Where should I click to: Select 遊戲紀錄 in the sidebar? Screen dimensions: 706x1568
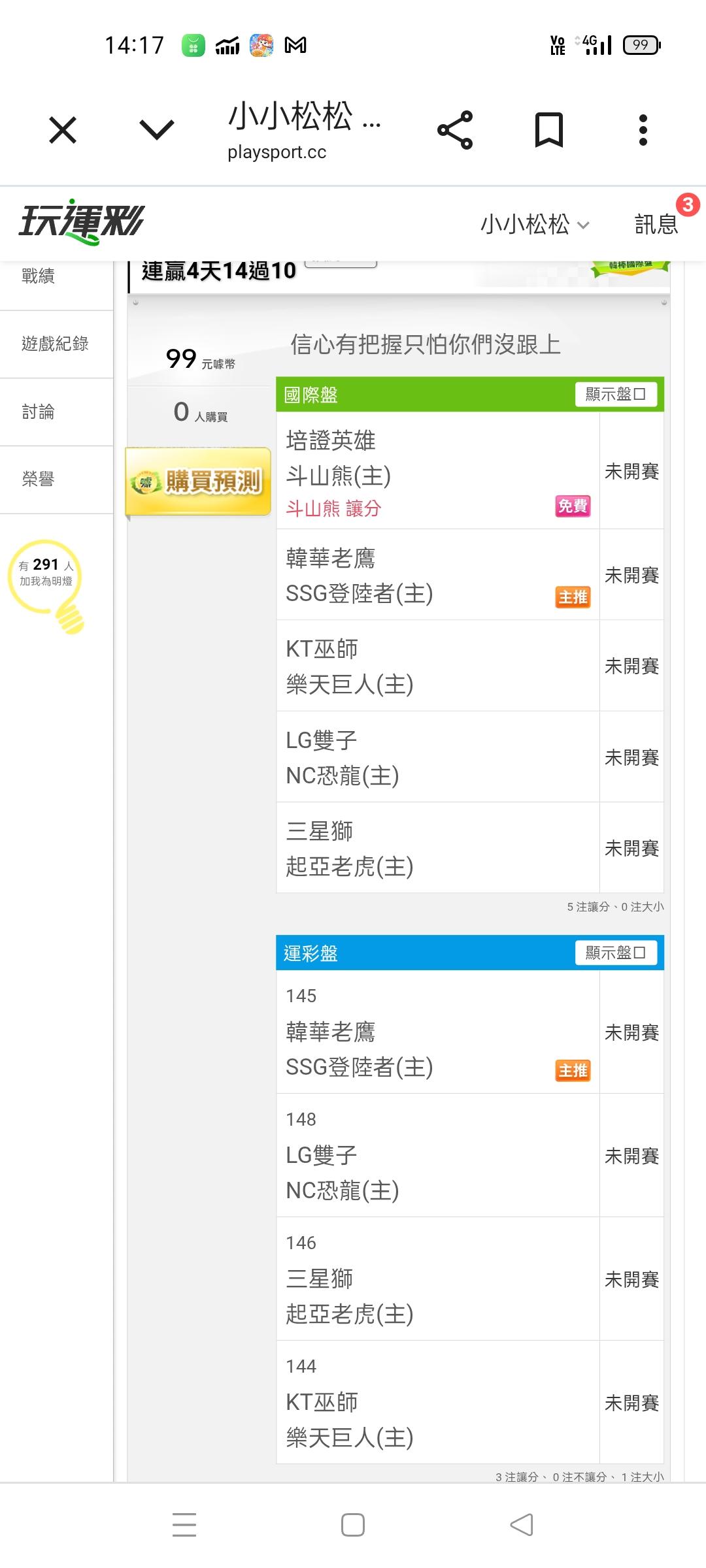pos(55,344)
